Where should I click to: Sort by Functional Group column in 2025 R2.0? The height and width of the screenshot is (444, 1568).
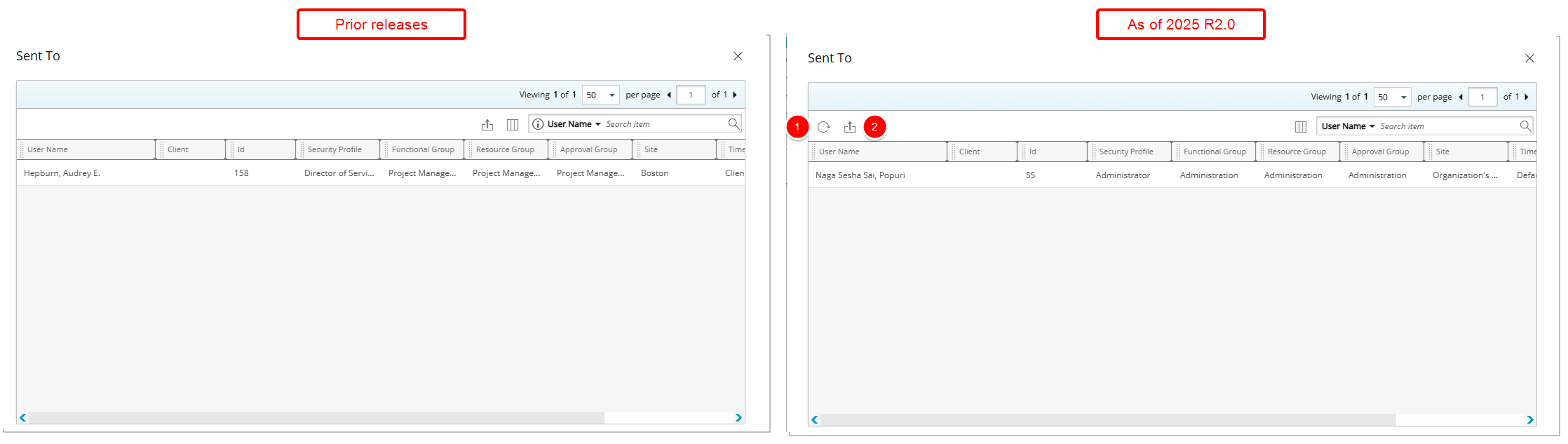click(1215, 152)
